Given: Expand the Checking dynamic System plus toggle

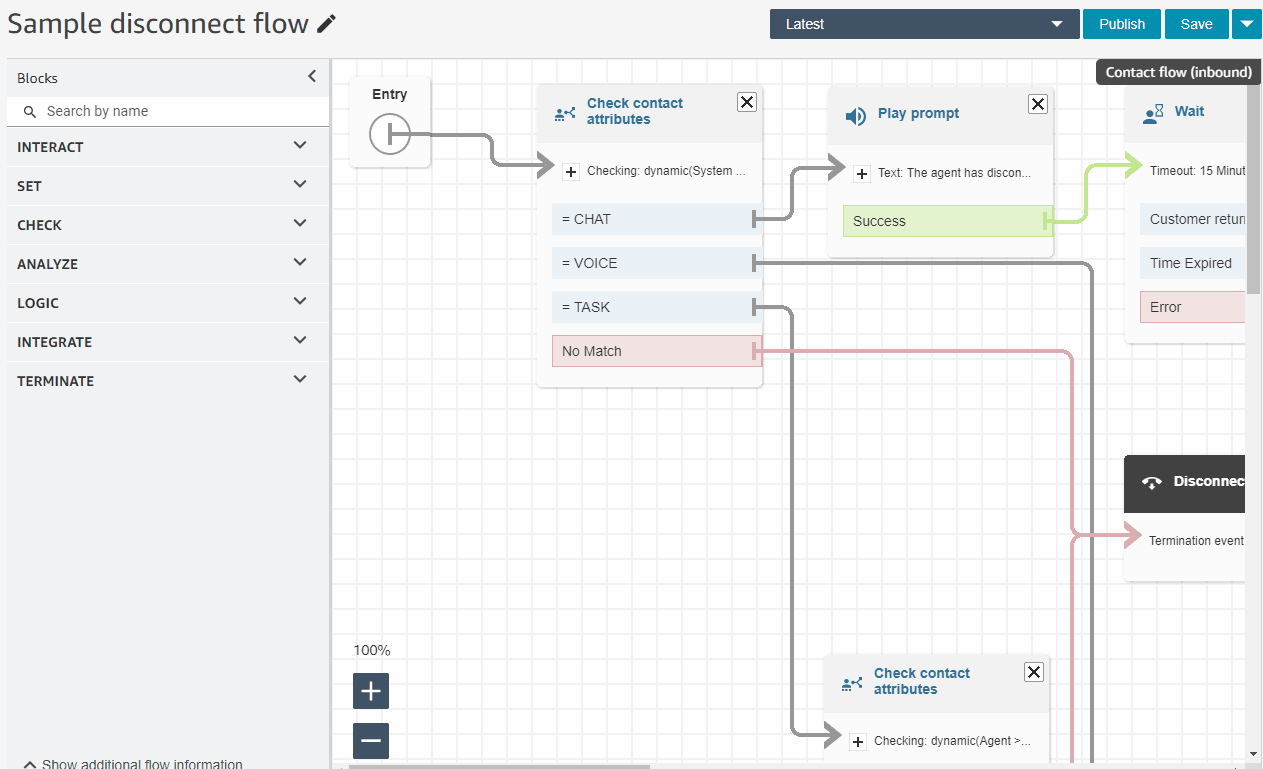Looking at the screenshot, I should tap(571, 172).
